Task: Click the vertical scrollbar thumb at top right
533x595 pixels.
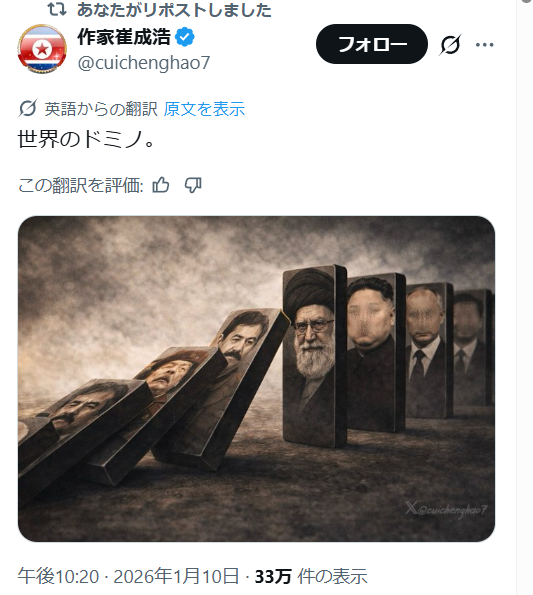Action: tap(527, 1)
